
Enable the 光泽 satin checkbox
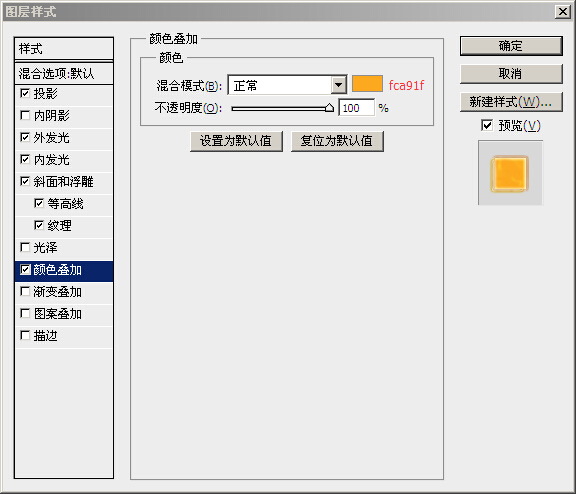tap(25, 248)
